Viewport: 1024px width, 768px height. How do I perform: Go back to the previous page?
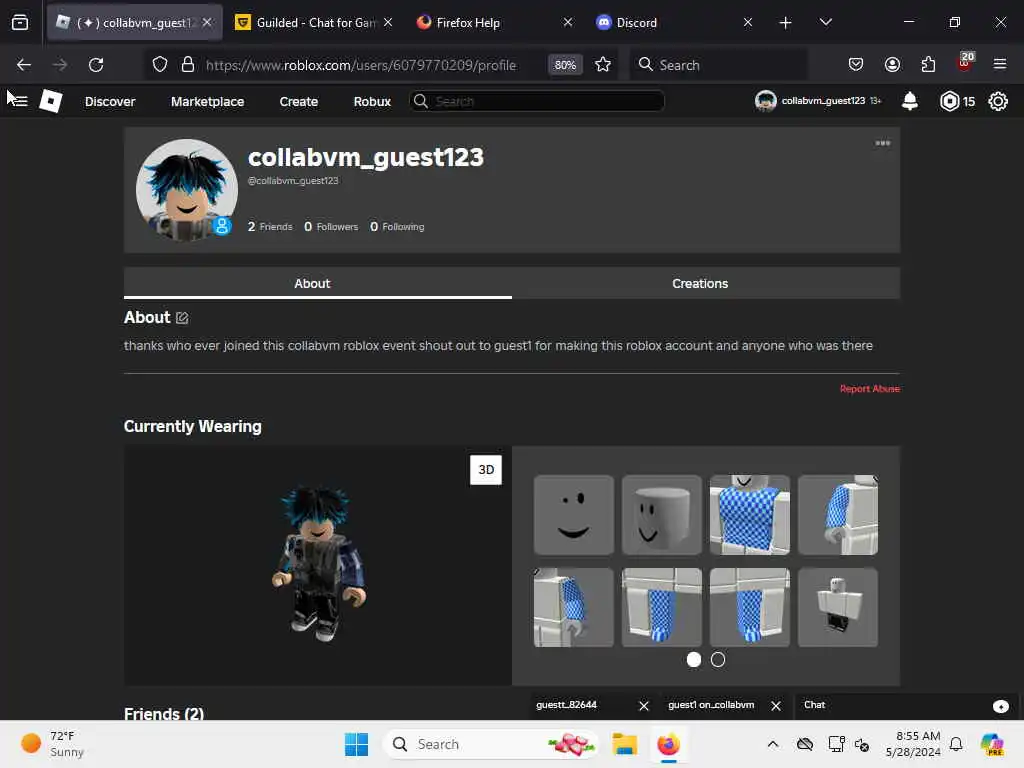(24, 65)
